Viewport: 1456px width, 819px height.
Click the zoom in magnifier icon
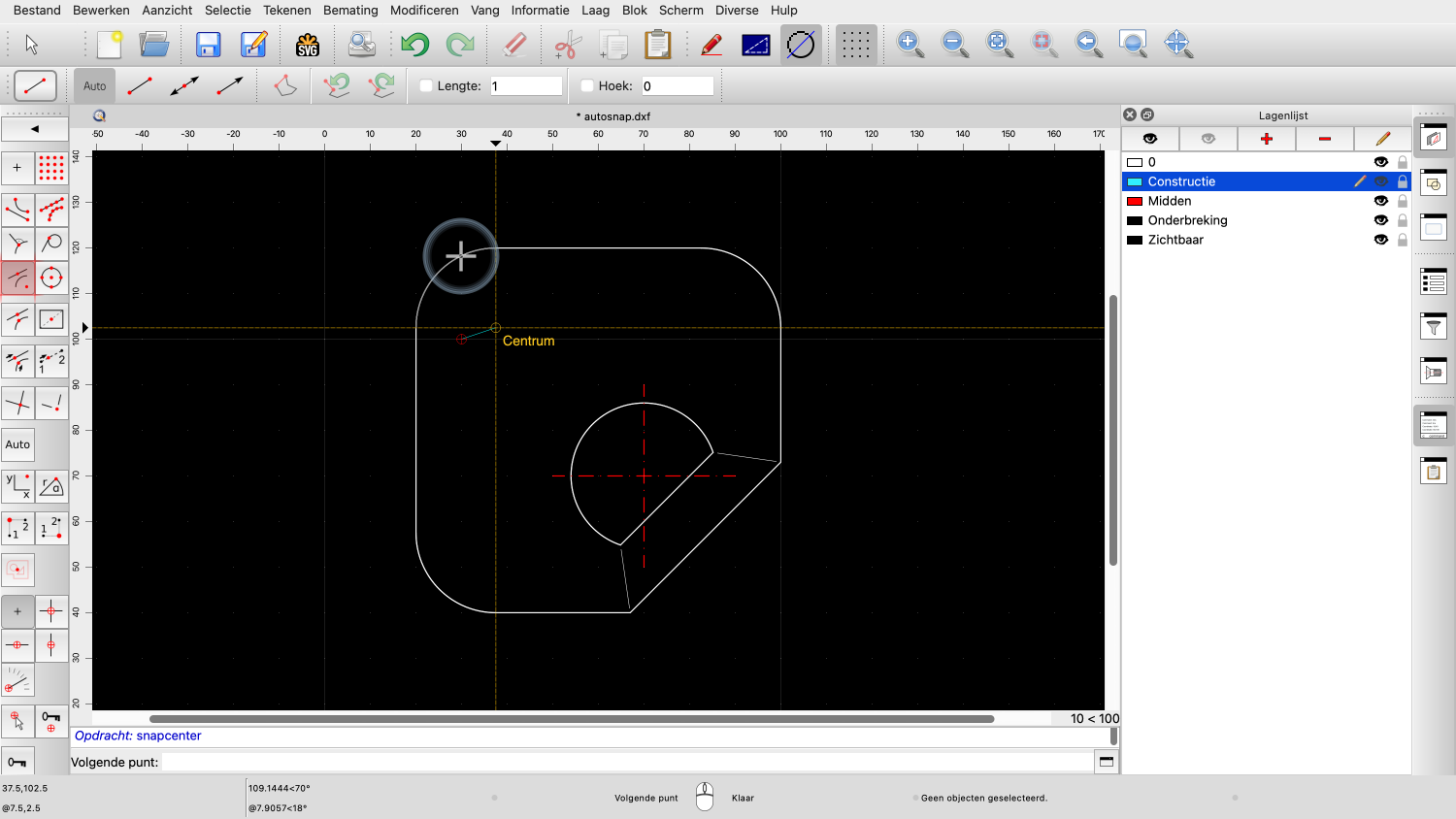[910, 44]
